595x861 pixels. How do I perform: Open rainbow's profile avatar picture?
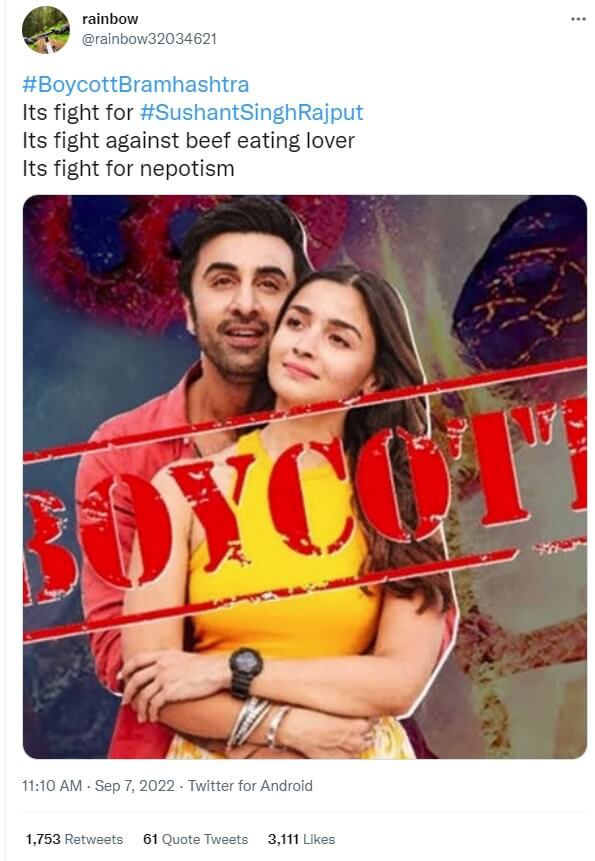click(x=46, y=30)
